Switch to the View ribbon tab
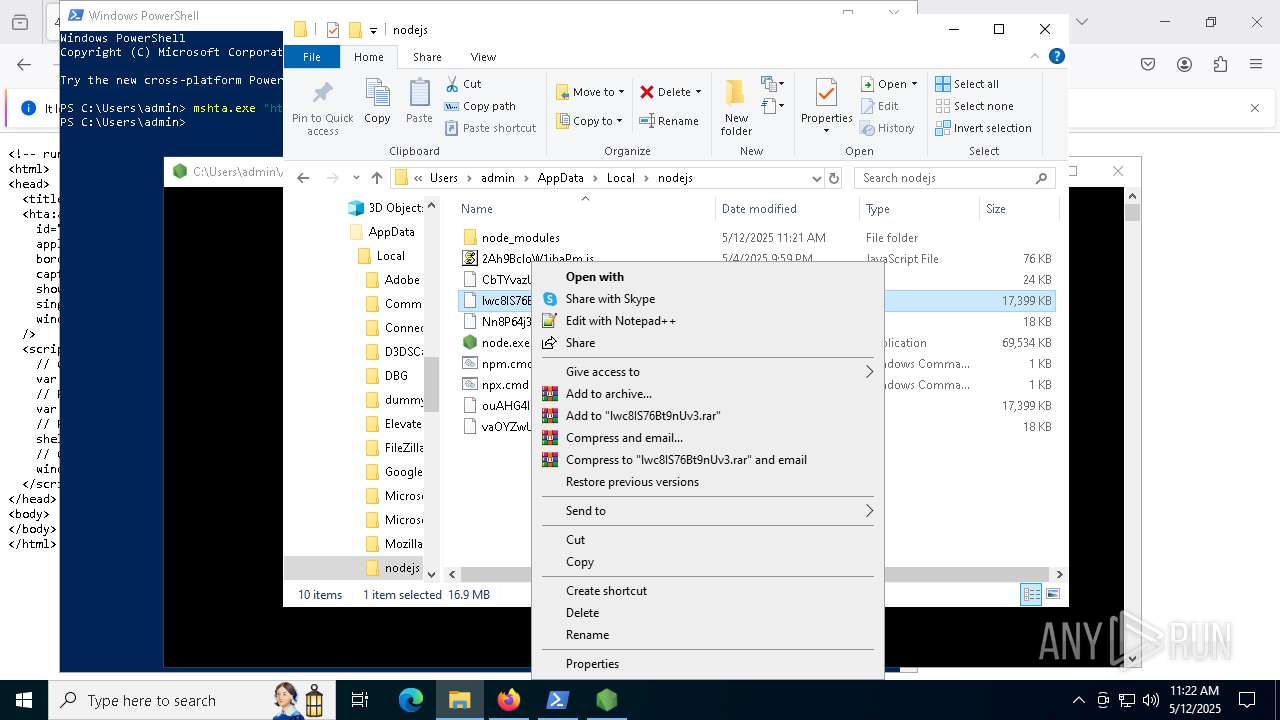Viewport: 1280px width, 720px height. click(x=483, y=57)
